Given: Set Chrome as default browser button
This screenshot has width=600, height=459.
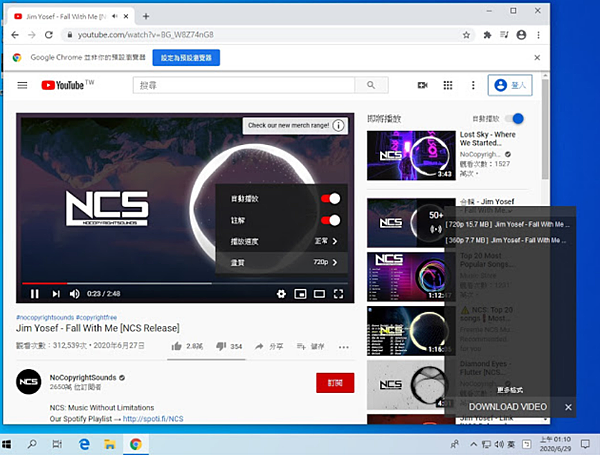Looking at the screenshot, I should (x=186, y=58).
